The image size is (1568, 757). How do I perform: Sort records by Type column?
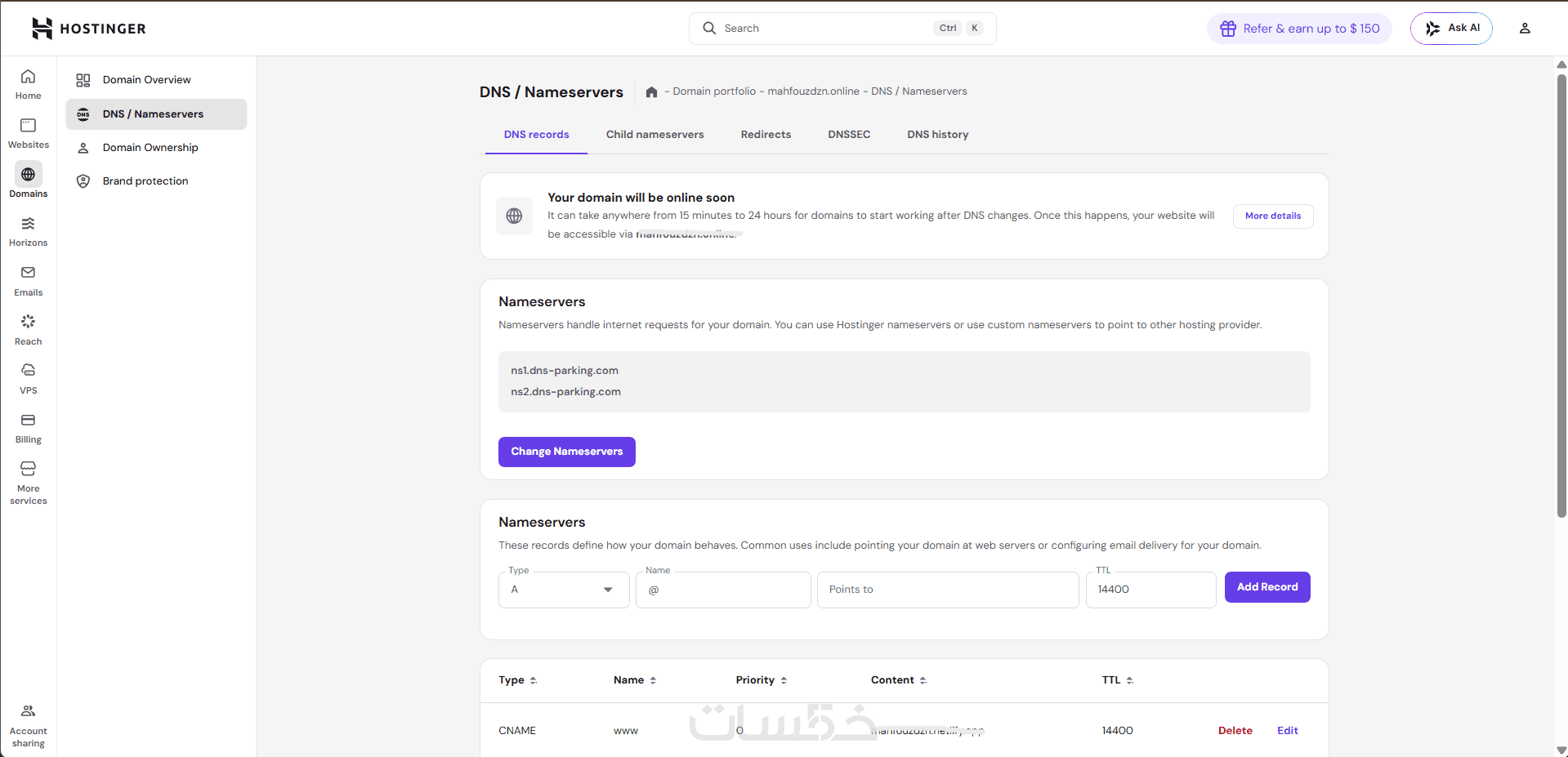pyautogui.click(x=517, y=680)
